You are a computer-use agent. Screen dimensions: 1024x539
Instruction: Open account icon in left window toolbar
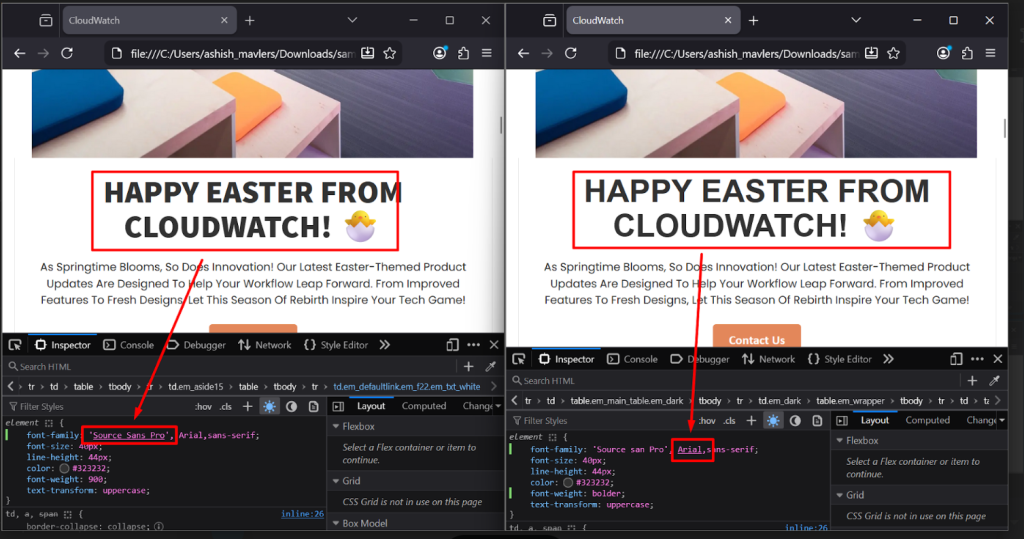(440, 53)
